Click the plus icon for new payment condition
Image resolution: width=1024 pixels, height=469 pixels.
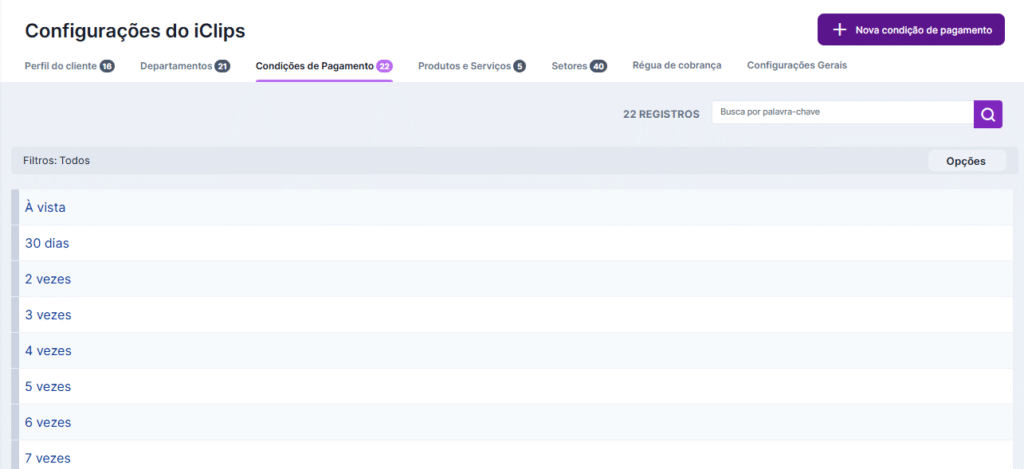(x=840, y=30)
